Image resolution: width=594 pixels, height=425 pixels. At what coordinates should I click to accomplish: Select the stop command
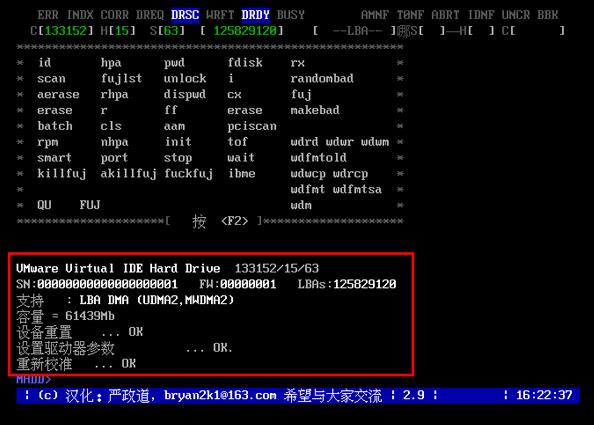coord(178,158)
